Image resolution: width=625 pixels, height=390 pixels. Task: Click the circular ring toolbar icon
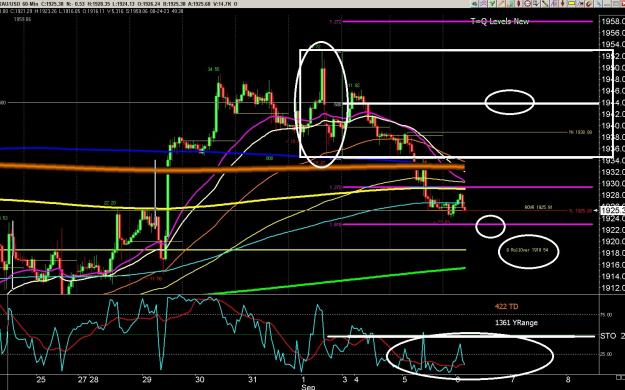coord(527,4)
